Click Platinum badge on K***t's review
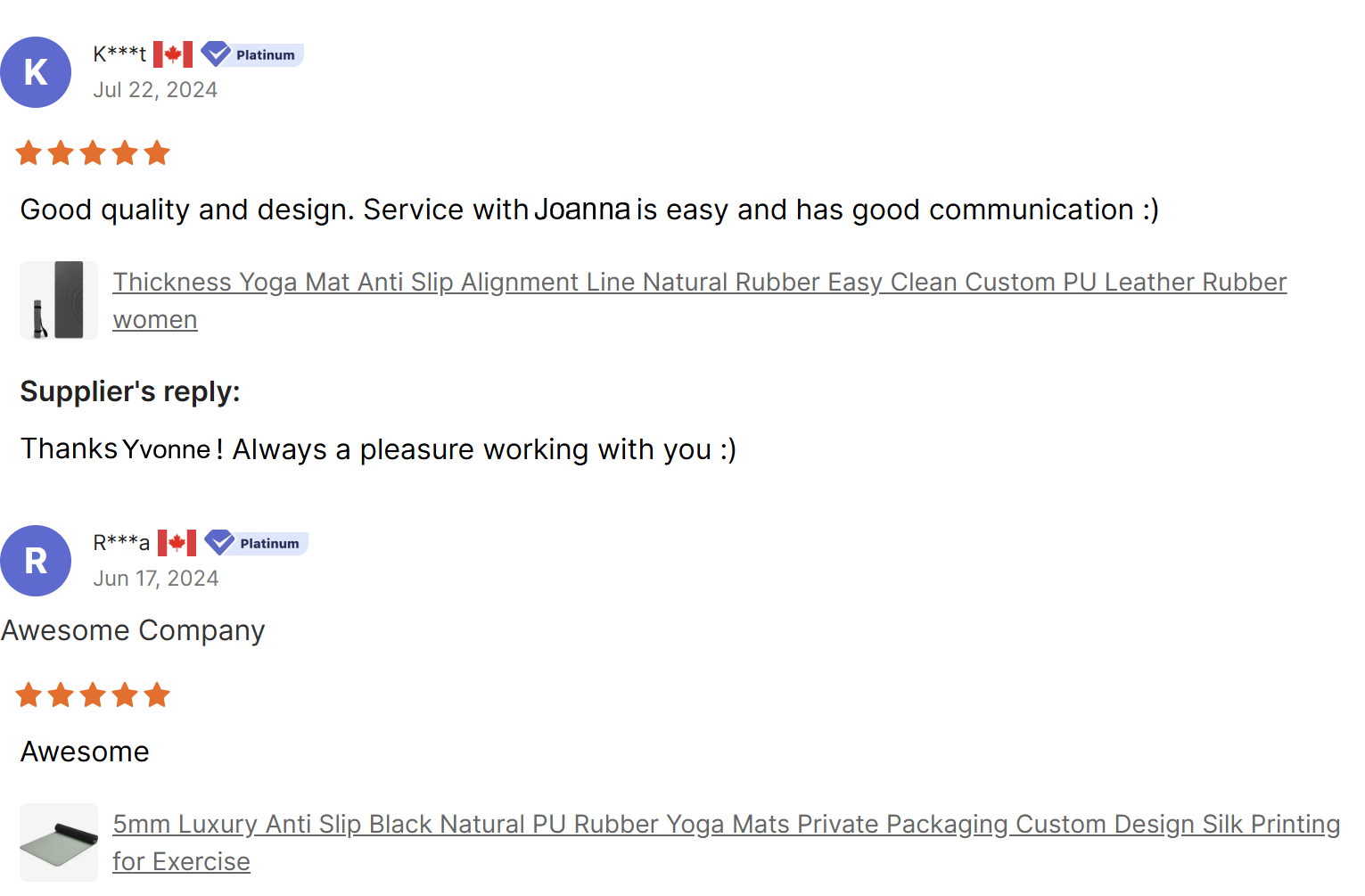The height and width of the screenshot is (896, 1365). pyautogui.click(x=252, y=54)
